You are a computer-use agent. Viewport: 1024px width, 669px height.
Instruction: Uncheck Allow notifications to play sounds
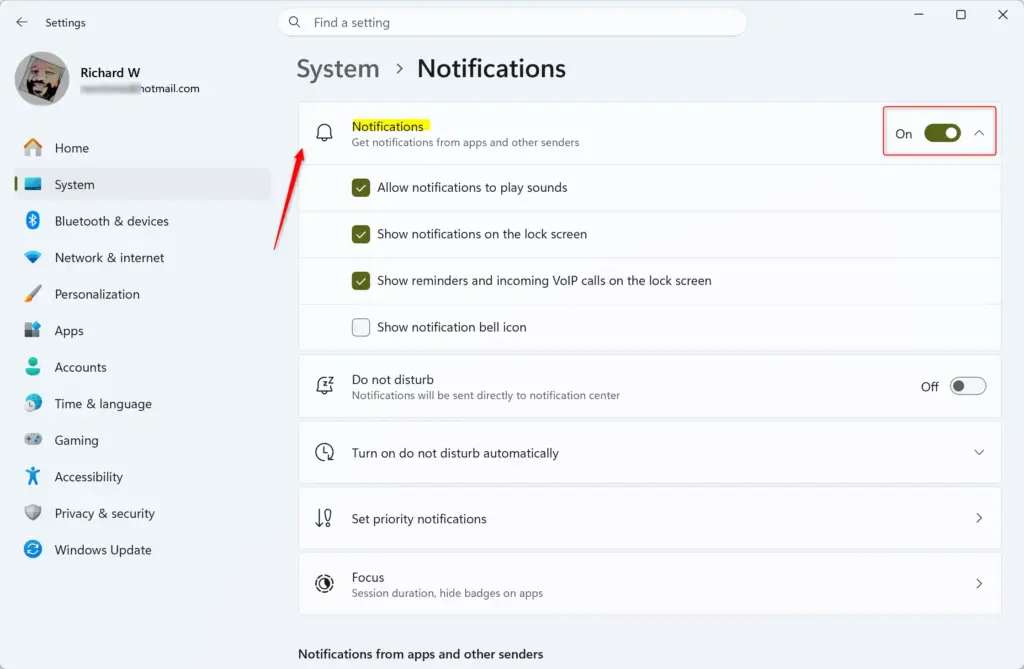tap(360, 188)
